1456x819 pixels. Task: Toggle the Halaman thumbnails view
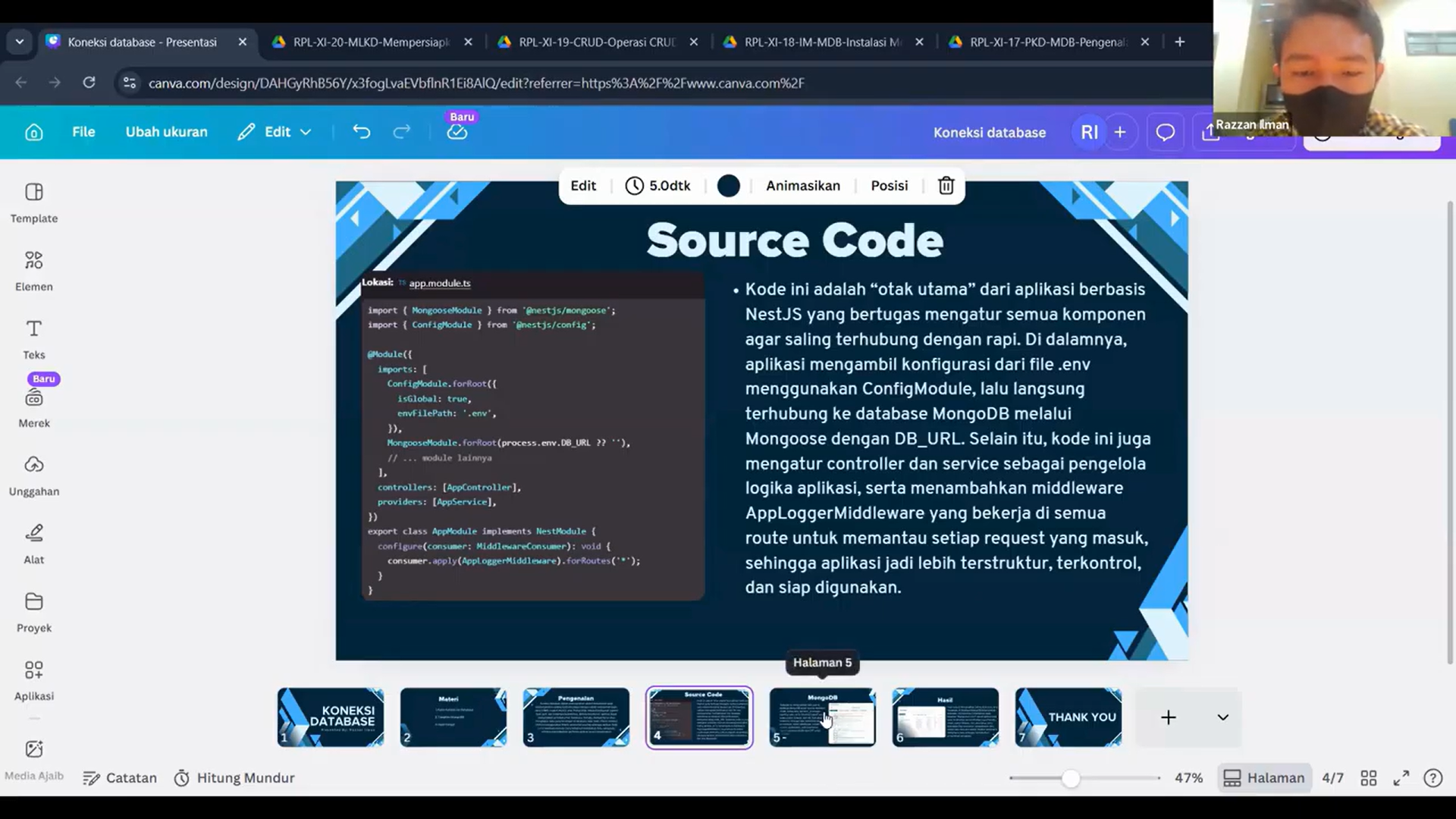click(1264, 778)
